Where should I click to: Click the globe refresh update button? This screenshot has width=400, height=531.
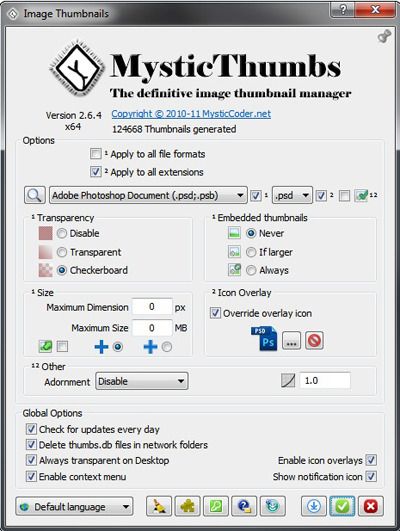(273, 506)
